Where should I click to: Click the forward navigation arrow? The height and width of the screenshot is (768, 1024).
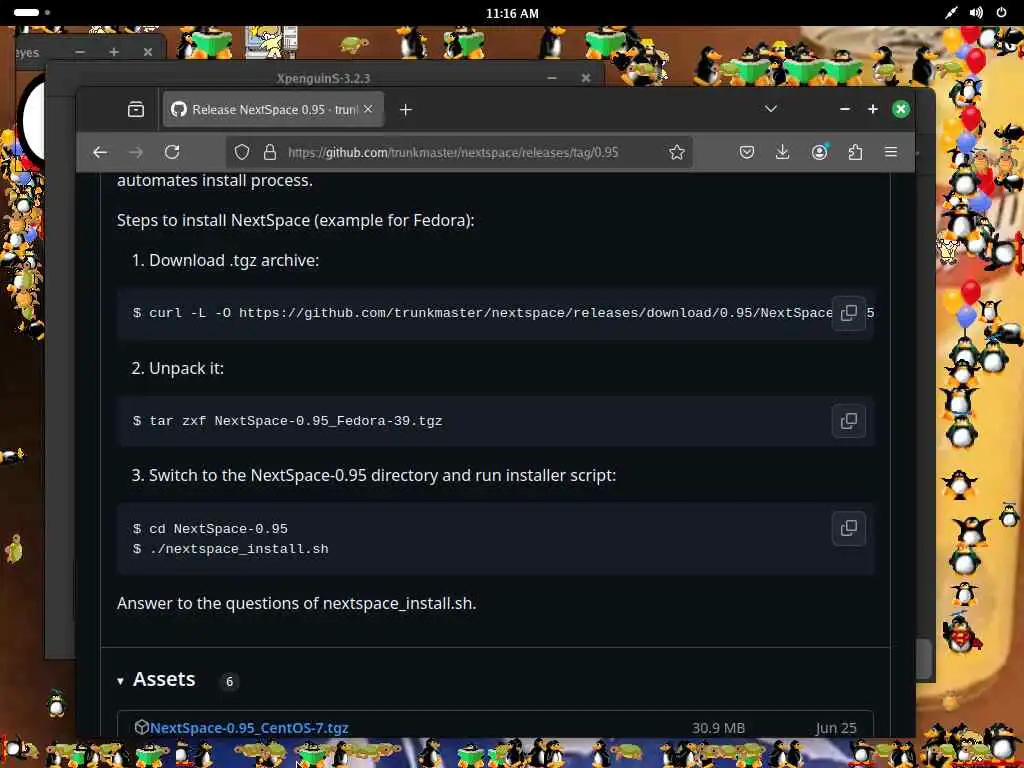136,152
